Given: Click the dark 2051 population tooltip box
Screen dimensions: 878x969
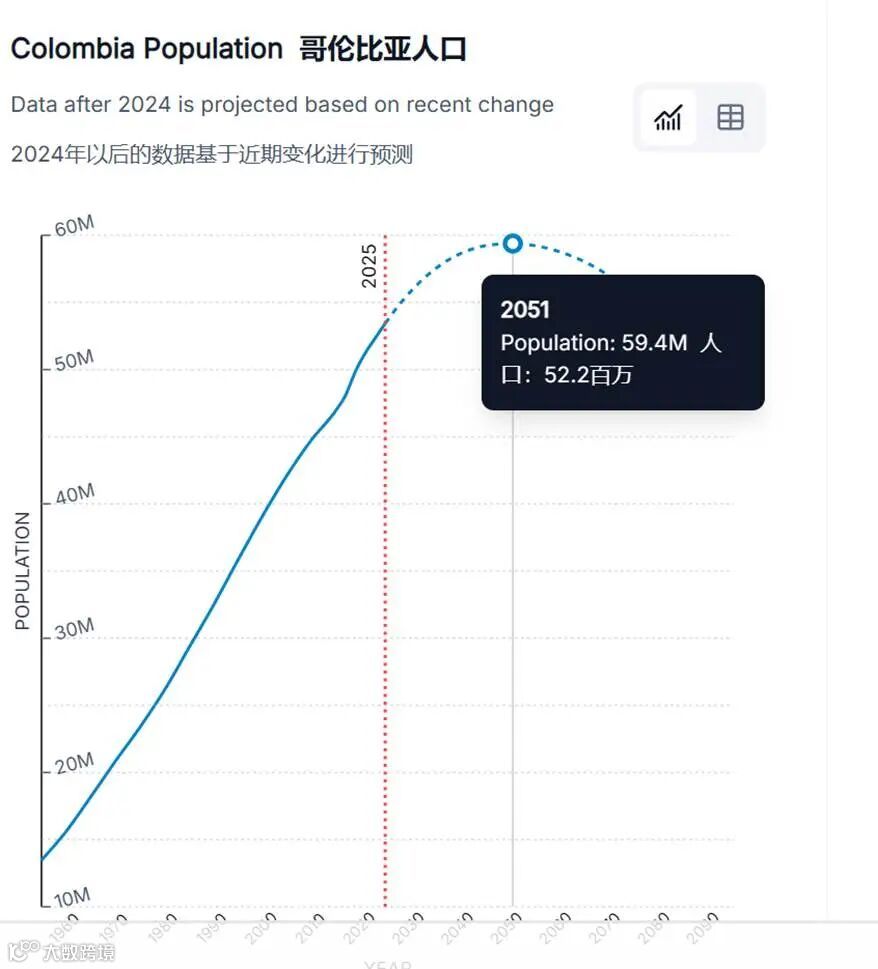Looking at the screenshot, I should (622, 342).
